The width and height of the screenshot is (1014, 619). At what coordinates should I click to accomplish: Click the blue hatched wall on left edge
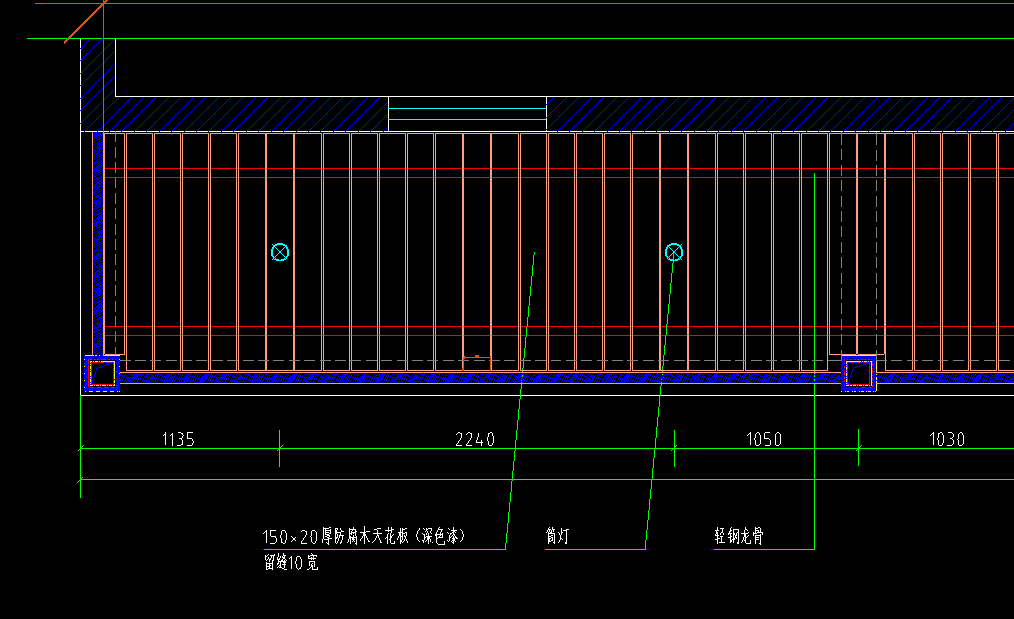pos(98,250)
